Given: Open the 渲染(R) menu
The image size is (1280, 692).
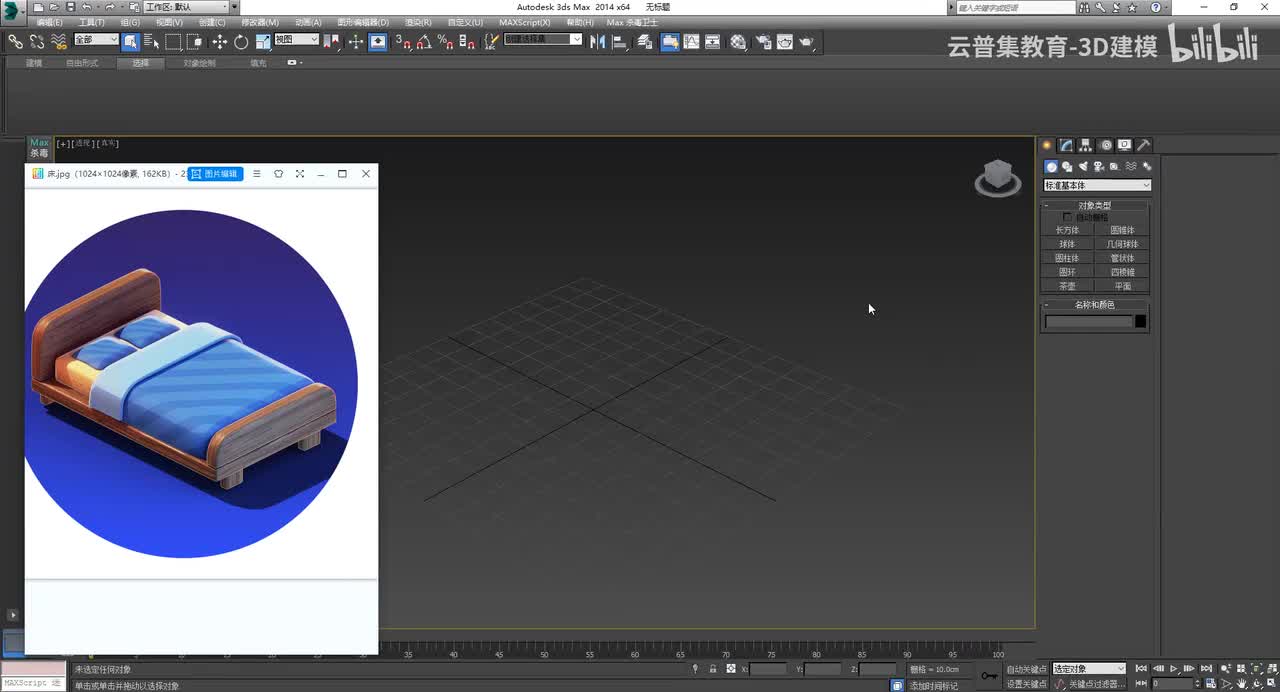Looking at the screenshot, I should 418,22.
